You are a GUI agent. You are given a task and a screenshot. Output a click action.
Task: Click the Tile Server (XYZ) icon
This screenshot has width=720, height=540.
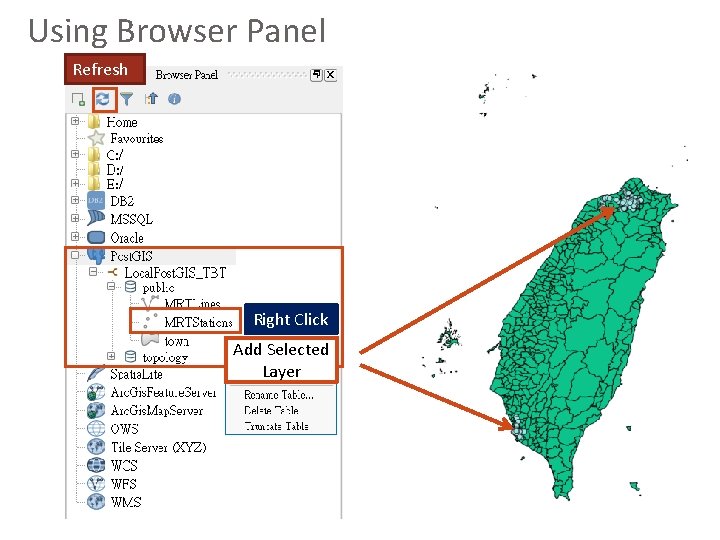[x=96, y=447]
